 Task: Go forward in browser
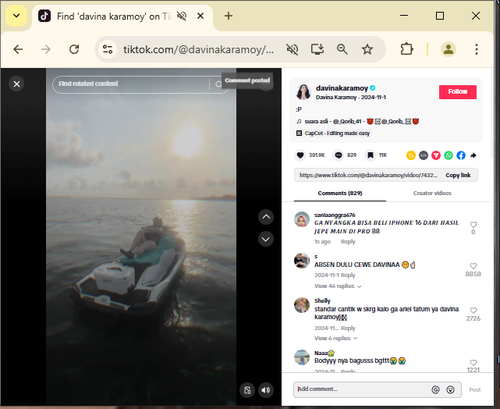(46, 50)
